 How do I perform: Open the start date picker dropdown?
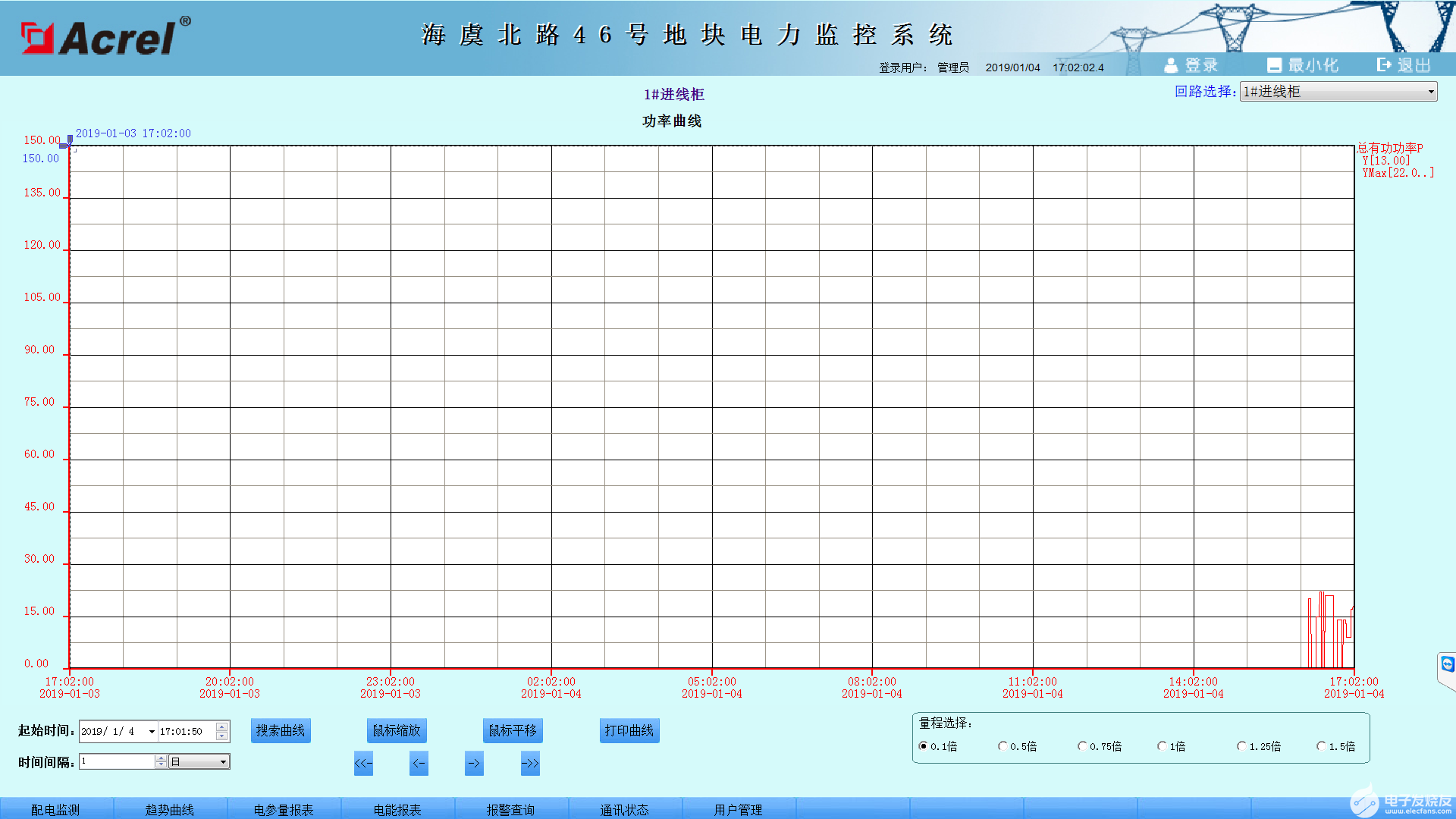point(152,732)
